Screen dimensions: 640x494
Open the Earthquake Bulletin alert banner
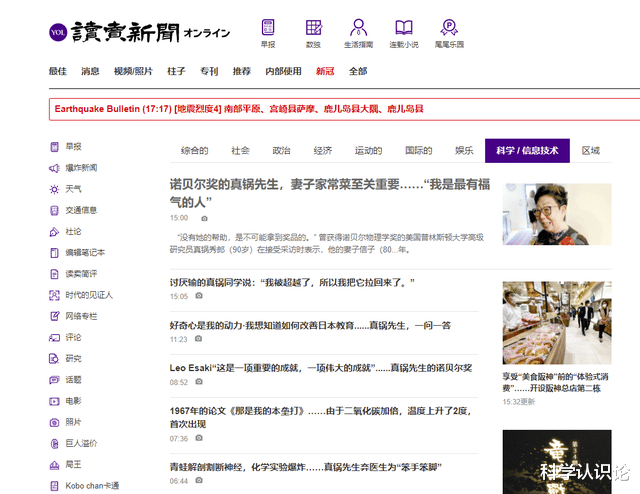(344, 109)
